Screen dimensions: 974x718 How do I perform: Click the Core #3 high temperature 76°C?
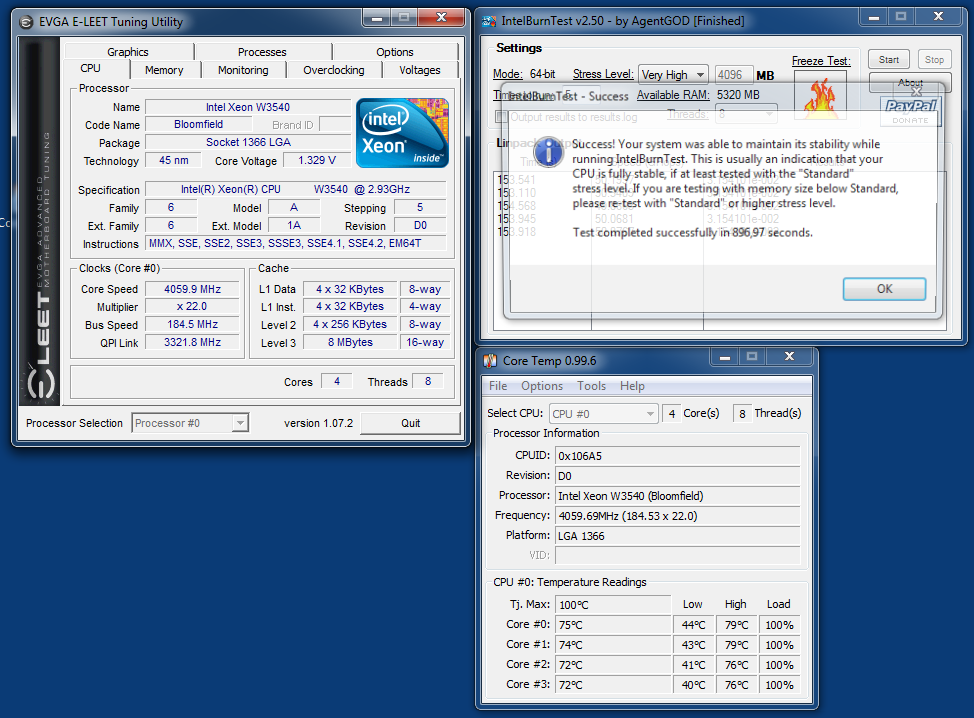(x=736, y=684)
